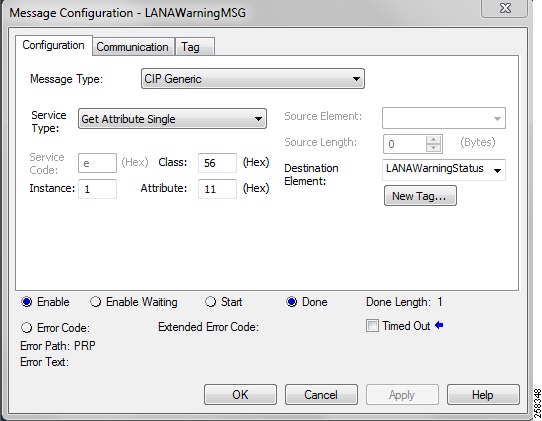The width and height of the screenshot is (542, 421).
Task: Click the Cancel button
Action: pos(321,394)
